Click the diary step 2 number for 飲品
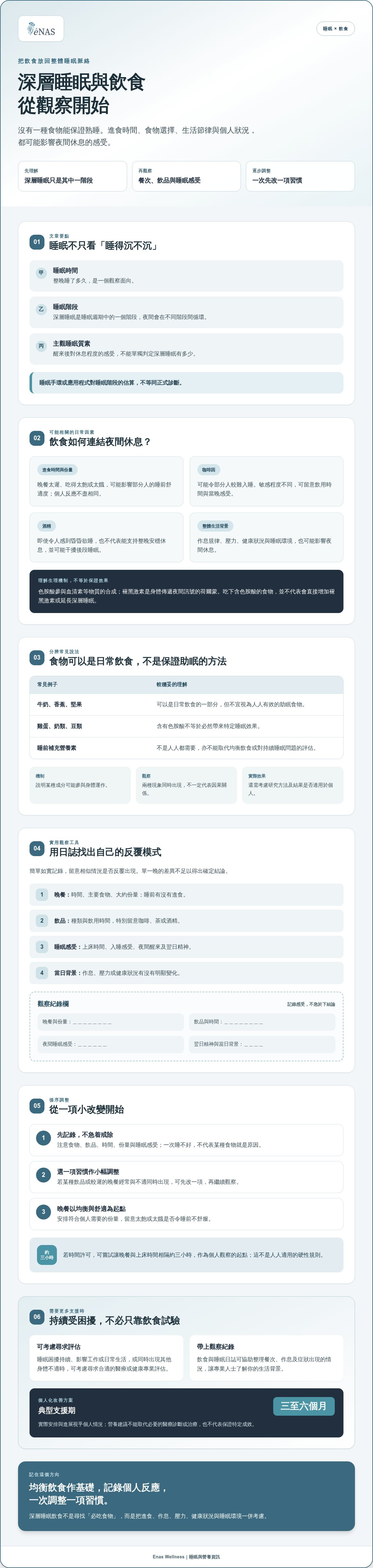Screen dimensions: 373x1568 pyautogui.click(x=42, y=921)
